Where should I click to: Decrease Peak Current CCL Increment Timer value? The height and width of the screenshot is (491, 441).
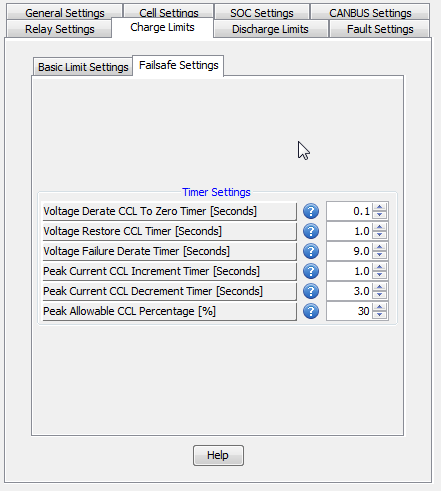coord(379,275)
